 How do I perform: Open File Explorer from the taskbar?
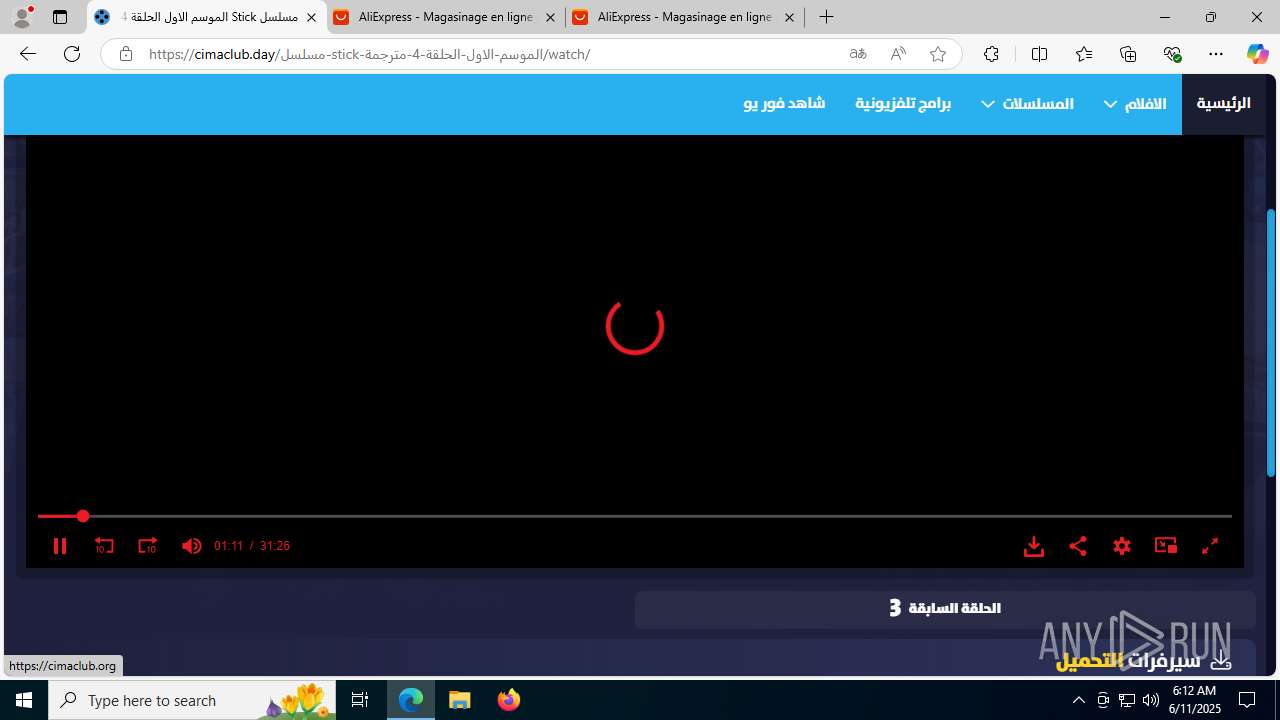[x=460, y=700]
